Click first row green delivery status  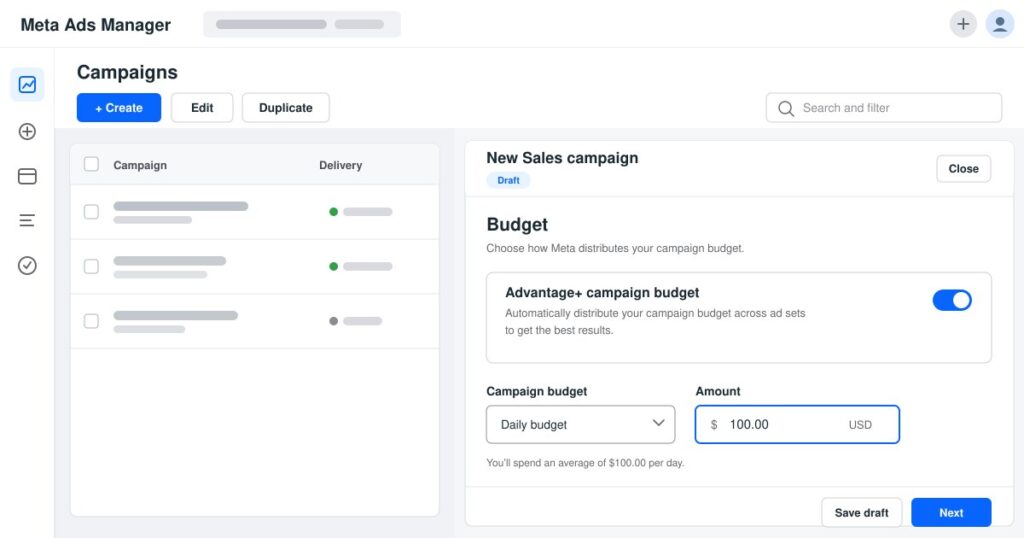[360, 212]
